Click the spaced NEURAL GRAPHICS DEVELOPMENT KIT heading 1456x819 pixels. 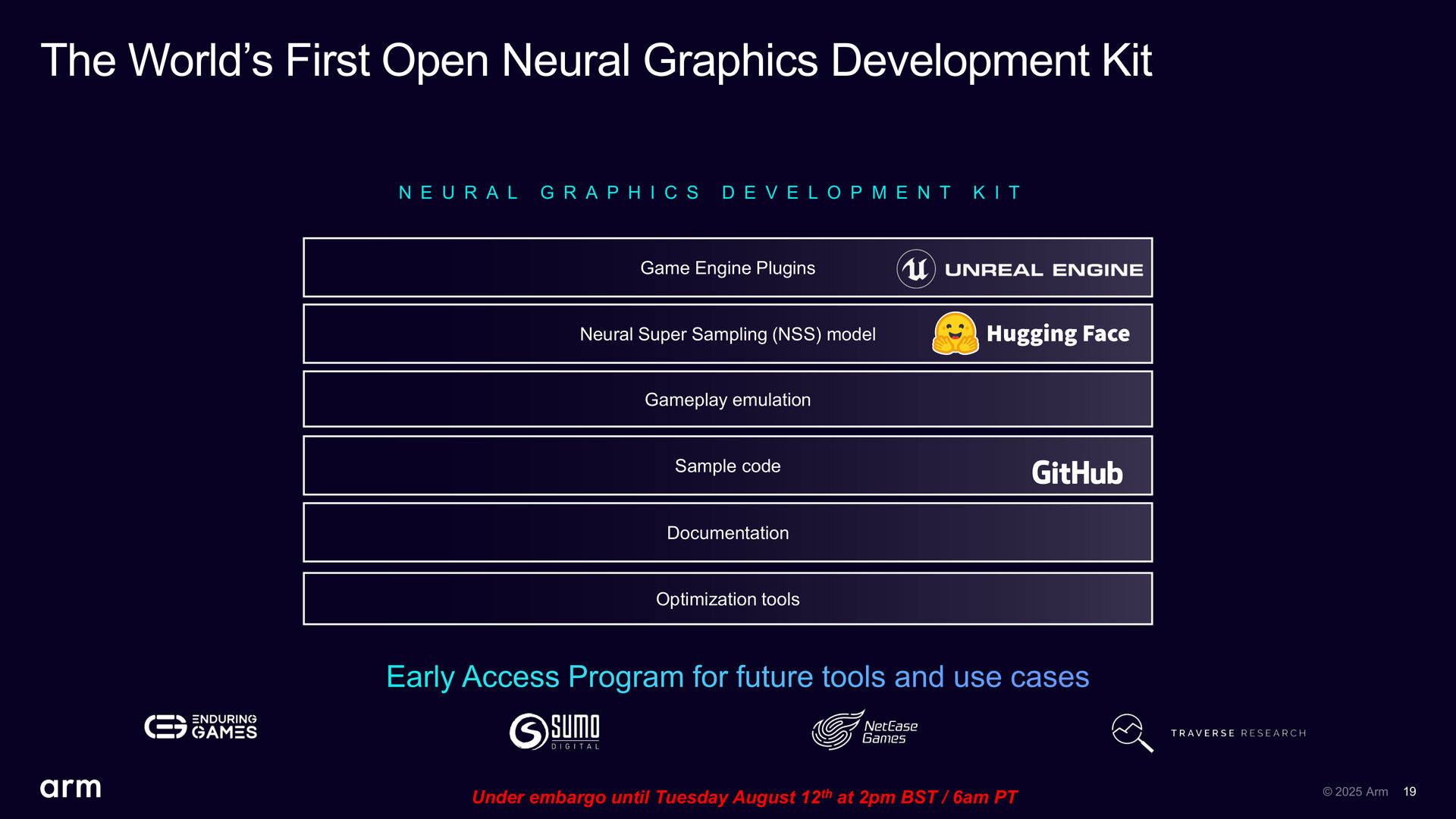[711, 193]
